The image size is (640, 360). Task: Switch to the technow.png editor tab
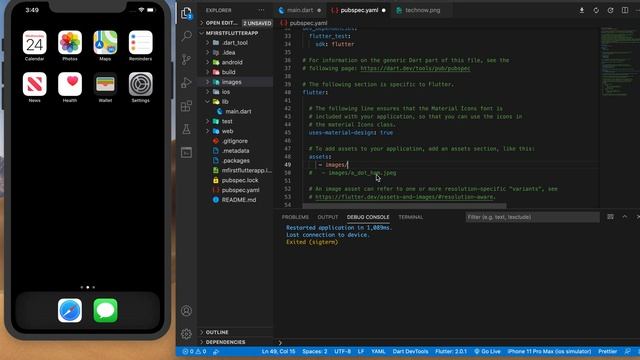(422, 10)
